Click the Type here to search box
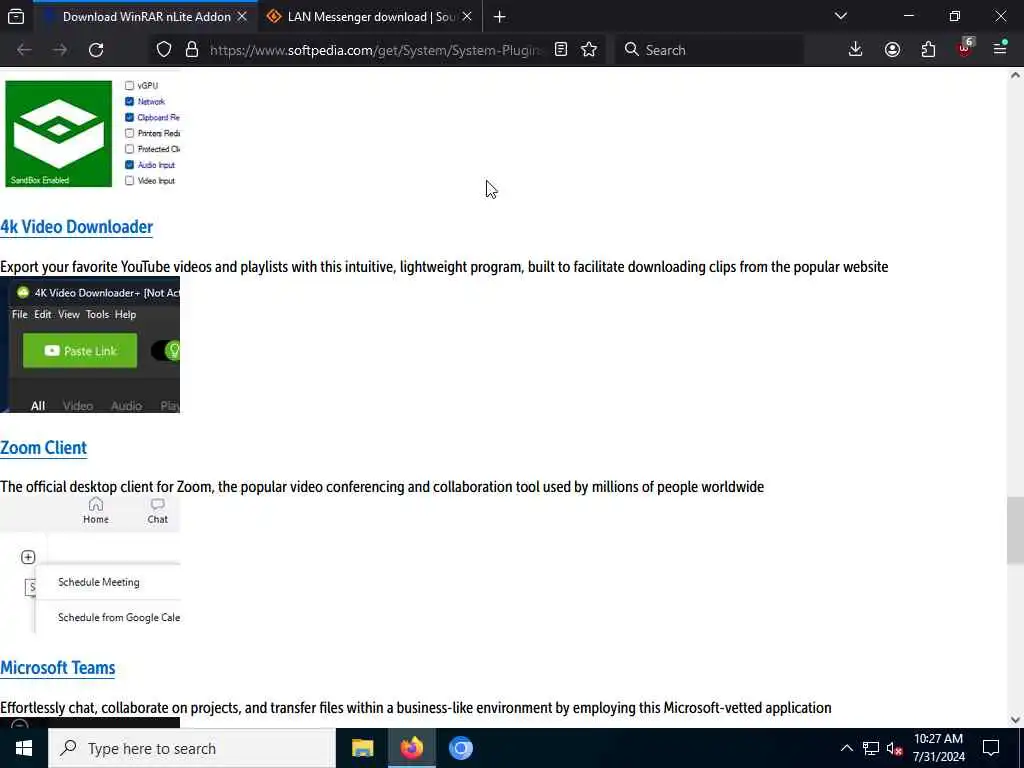Image resolution: width=1024 pixels, height=768 pixels. click(x=192, y=748)
